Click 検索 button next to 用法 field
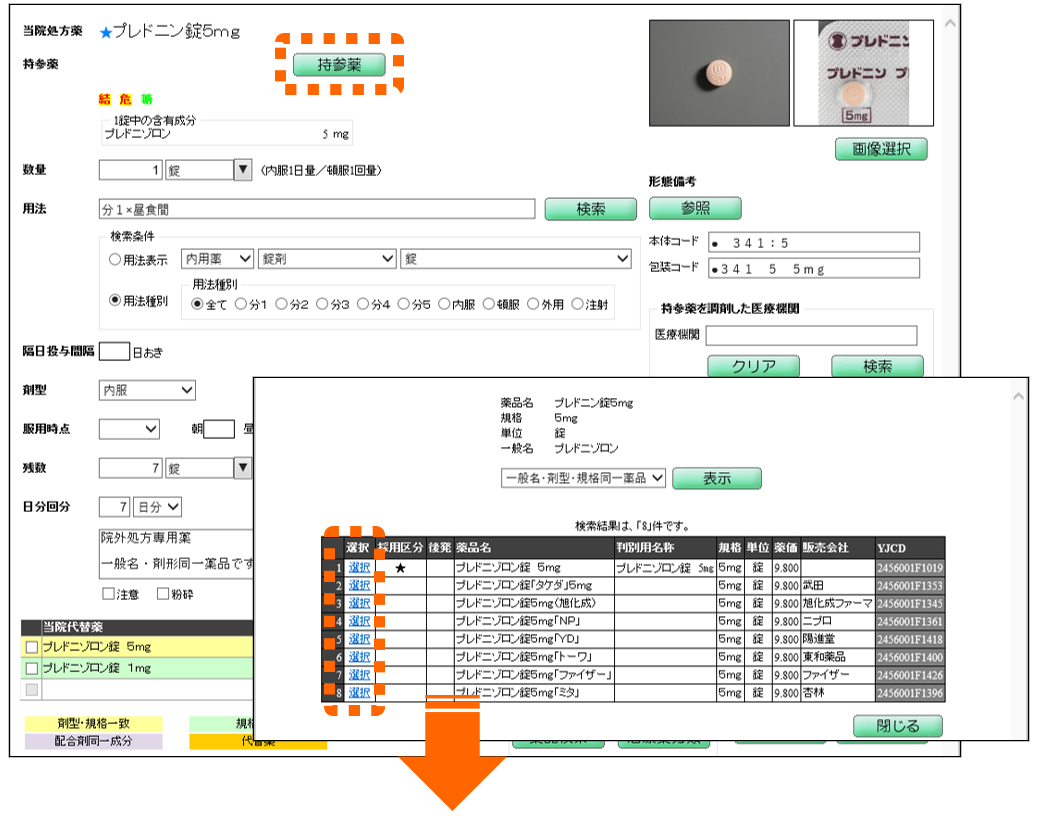The image size is (1052, 819). 590,209
